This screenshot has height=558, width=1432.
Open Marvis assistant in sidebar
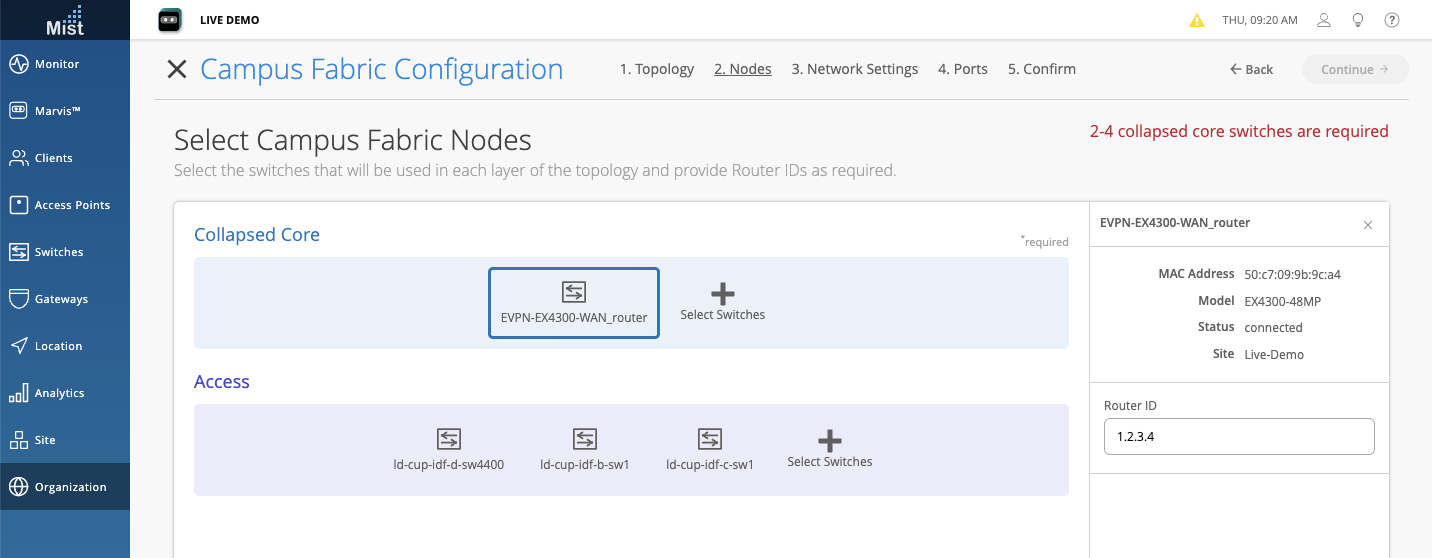point(57,111)
